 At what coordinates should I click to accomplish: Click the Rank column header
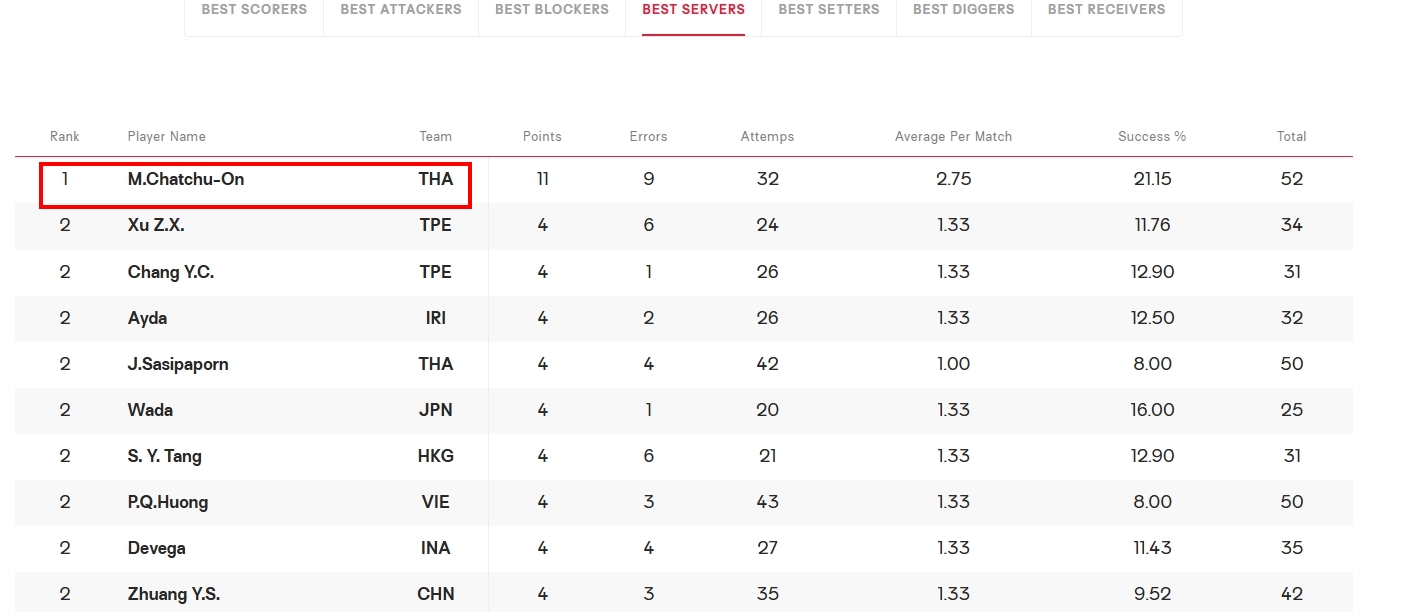coord(65,136)
